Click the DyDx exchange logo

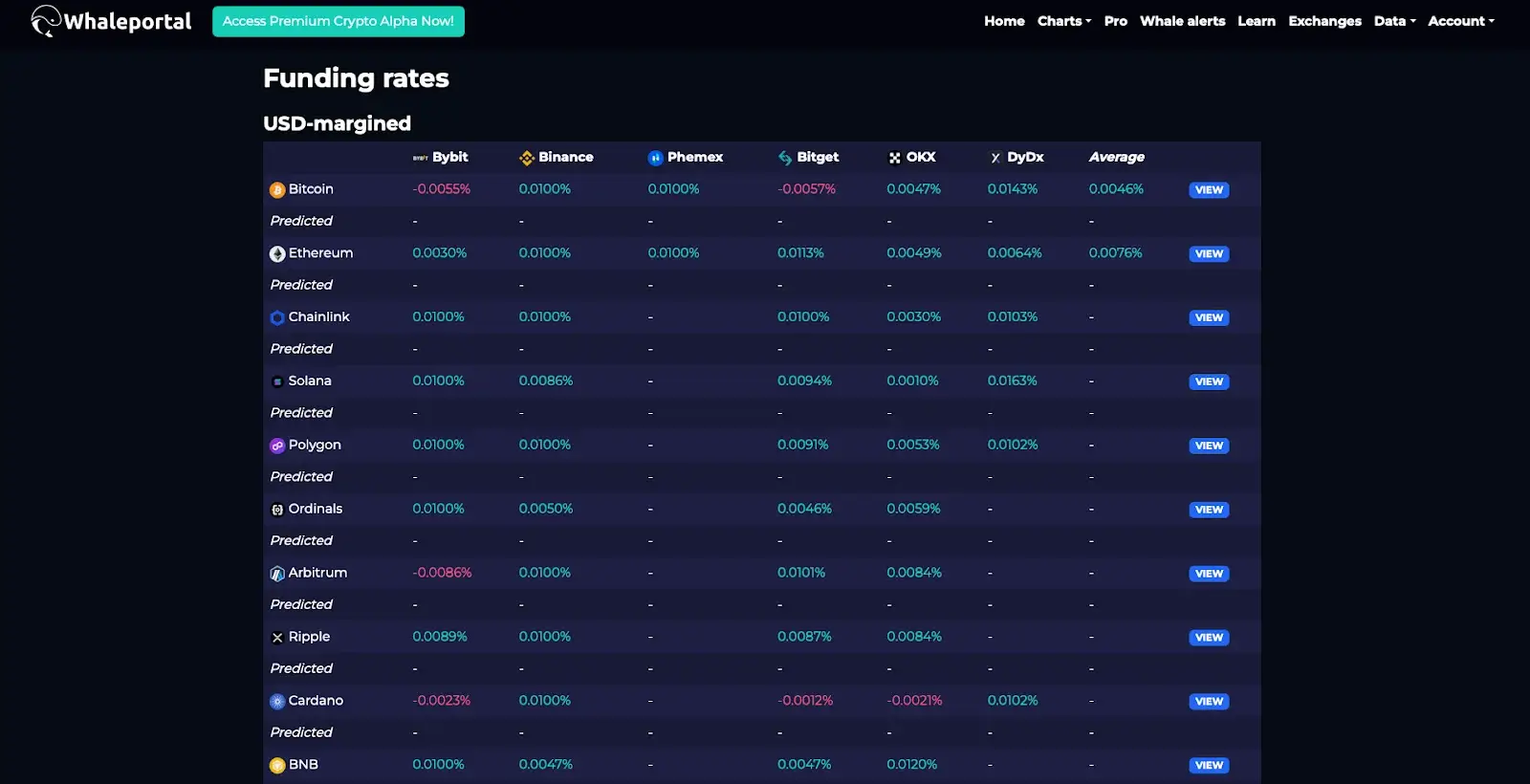(x=995, y=158)
